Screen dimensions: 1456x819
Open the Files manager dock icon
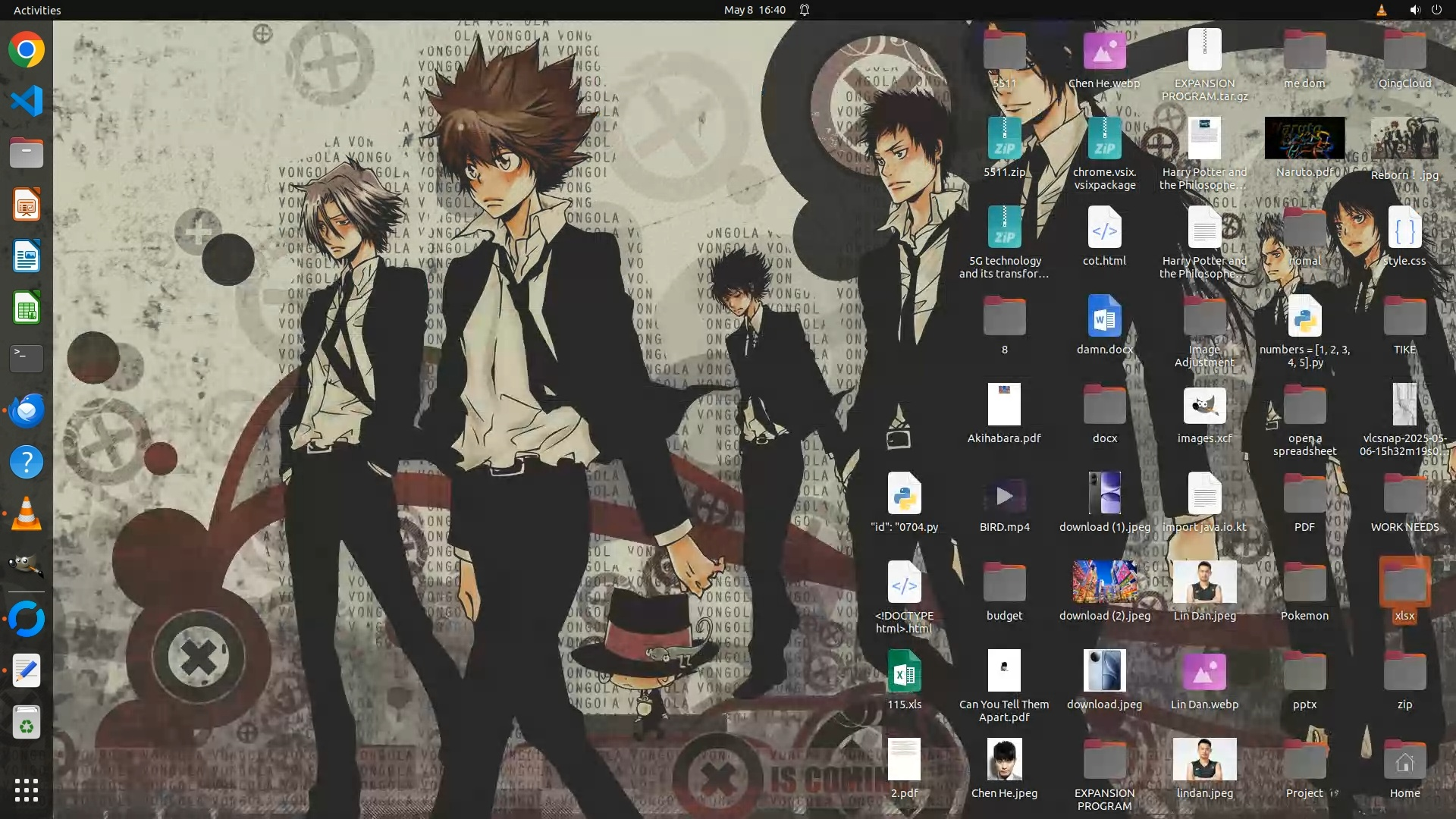pyautogui.click(x=27, y=153)
